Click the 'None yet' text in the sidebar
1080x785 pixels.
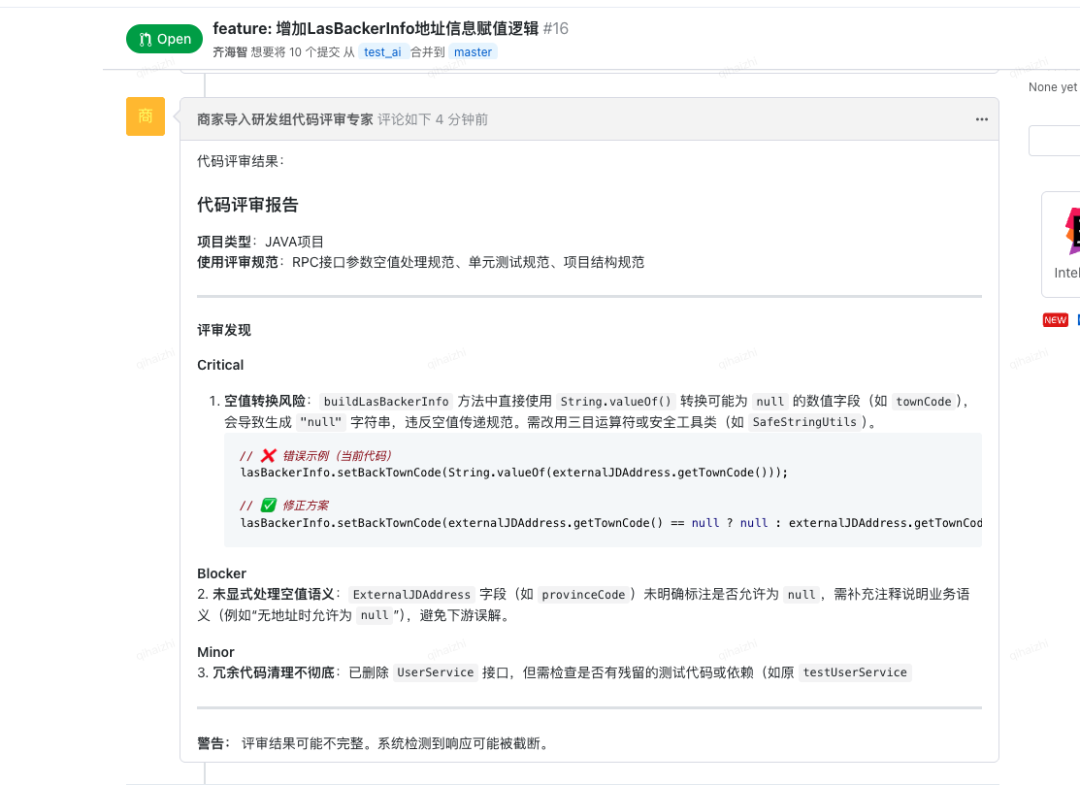coord(1052,87)
